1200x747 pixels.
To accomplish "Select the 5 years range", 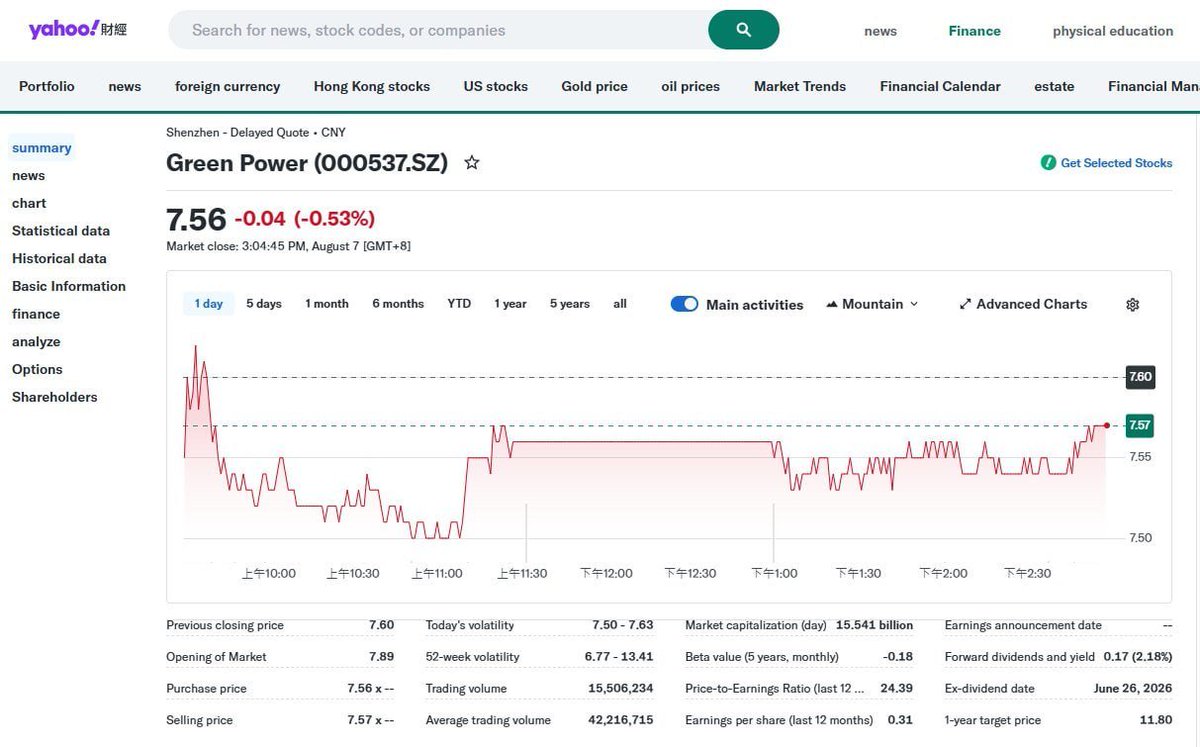I will 570,304.
